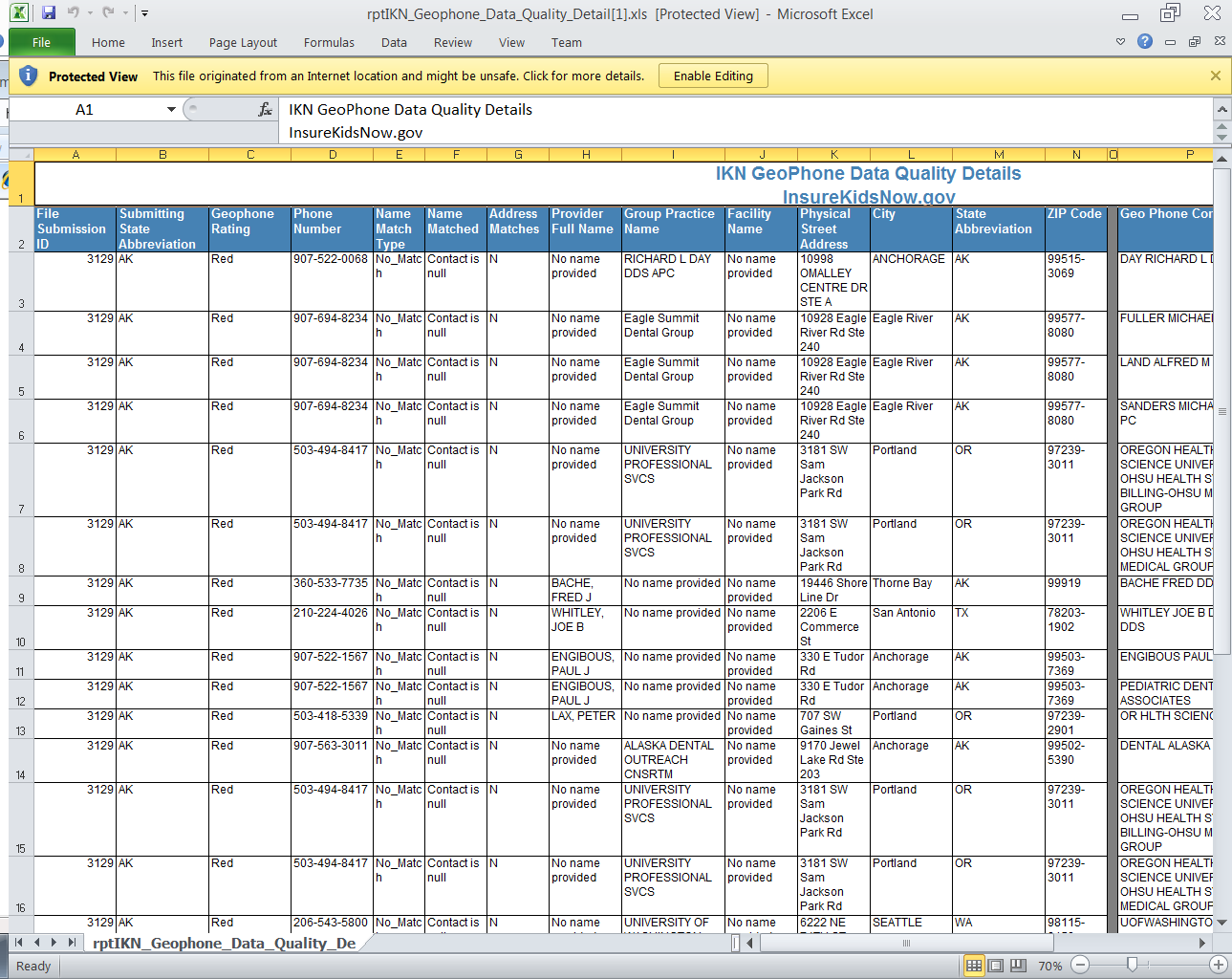
Task: Minimize the workbook window inside Excel
Action: [x=1170, y=42]
